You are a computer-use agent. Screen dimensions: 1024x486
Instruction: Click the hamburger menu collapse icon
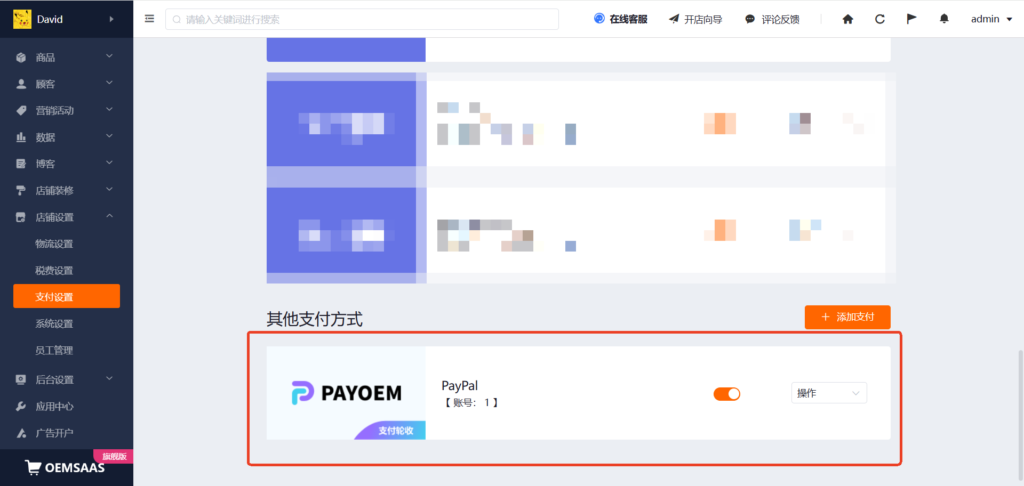[x=150, y=19]
